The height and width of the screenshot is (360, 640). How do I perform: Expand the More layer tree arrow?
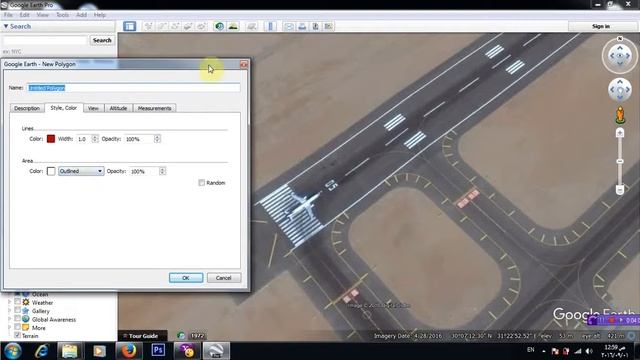[x=9, y=327]
